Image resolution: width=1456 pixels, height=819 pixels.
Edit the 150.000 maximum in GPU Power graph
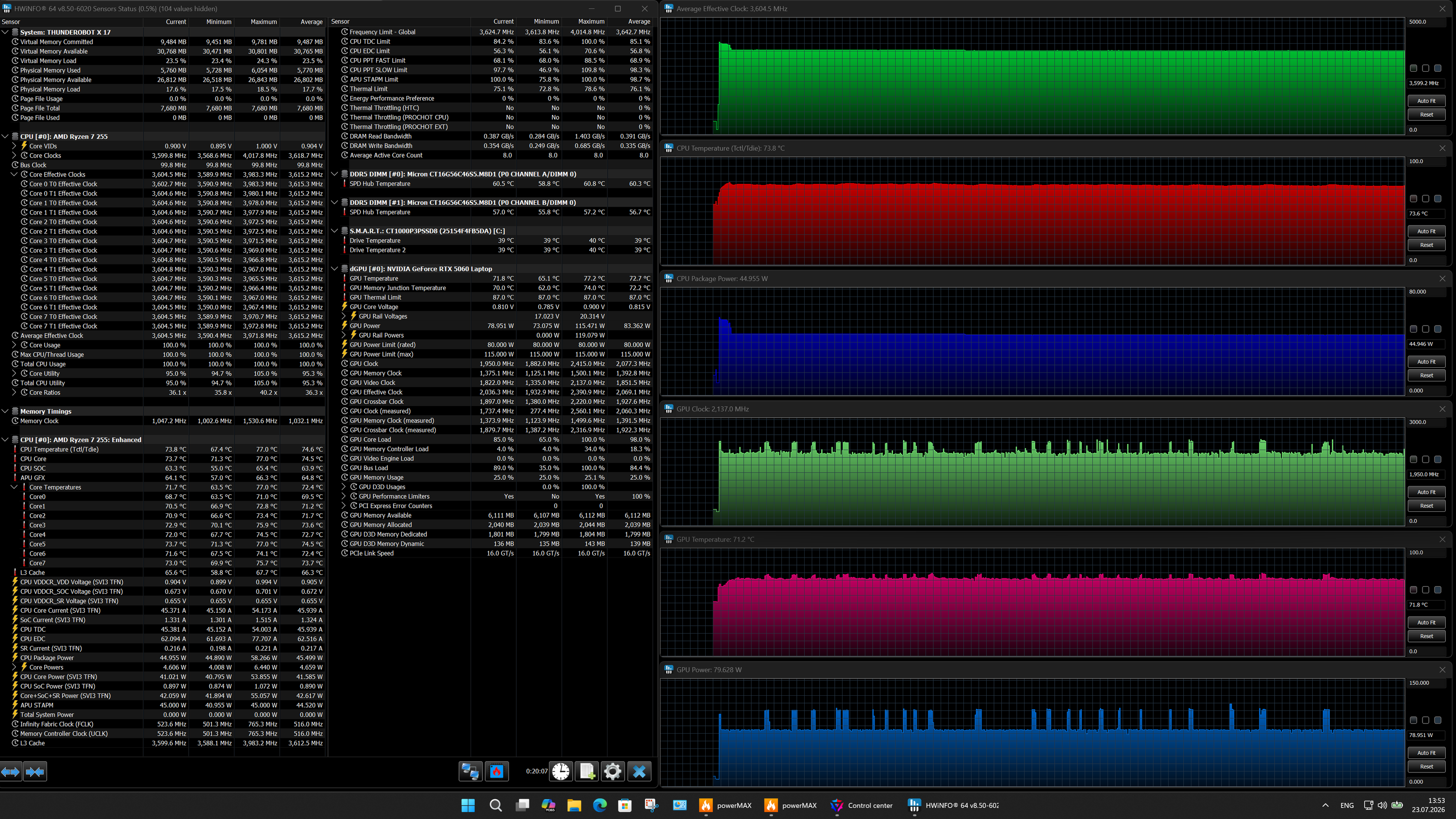(x=1426, y=683)
